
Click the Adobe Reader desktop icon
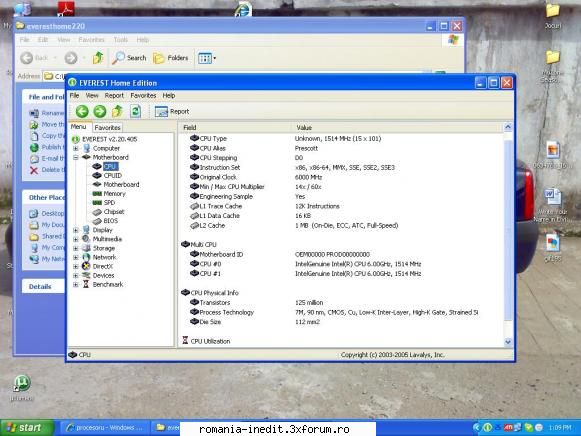66,9
